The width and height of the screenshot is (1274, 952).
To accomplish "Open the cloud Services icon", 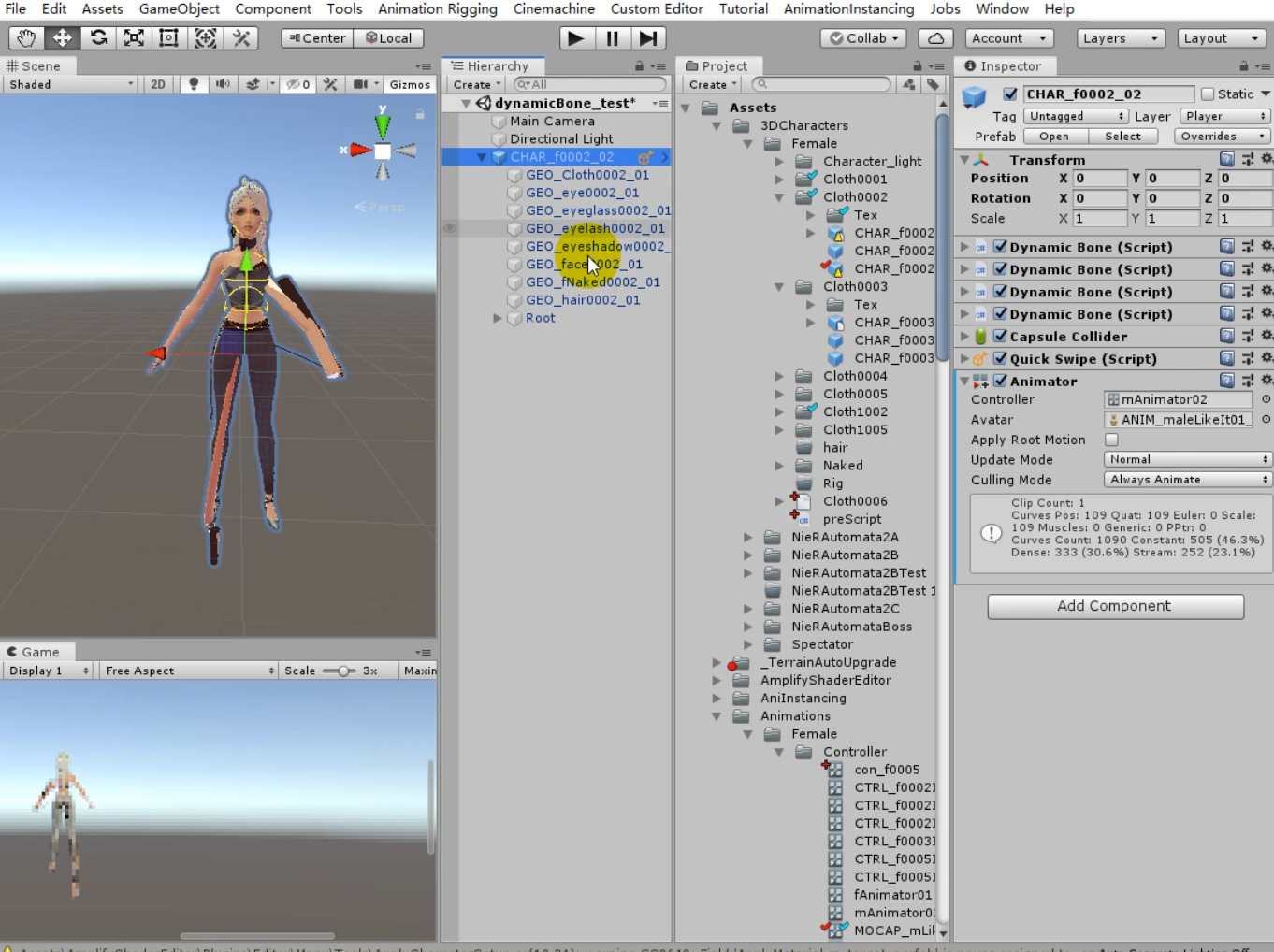I will [935, 38].
